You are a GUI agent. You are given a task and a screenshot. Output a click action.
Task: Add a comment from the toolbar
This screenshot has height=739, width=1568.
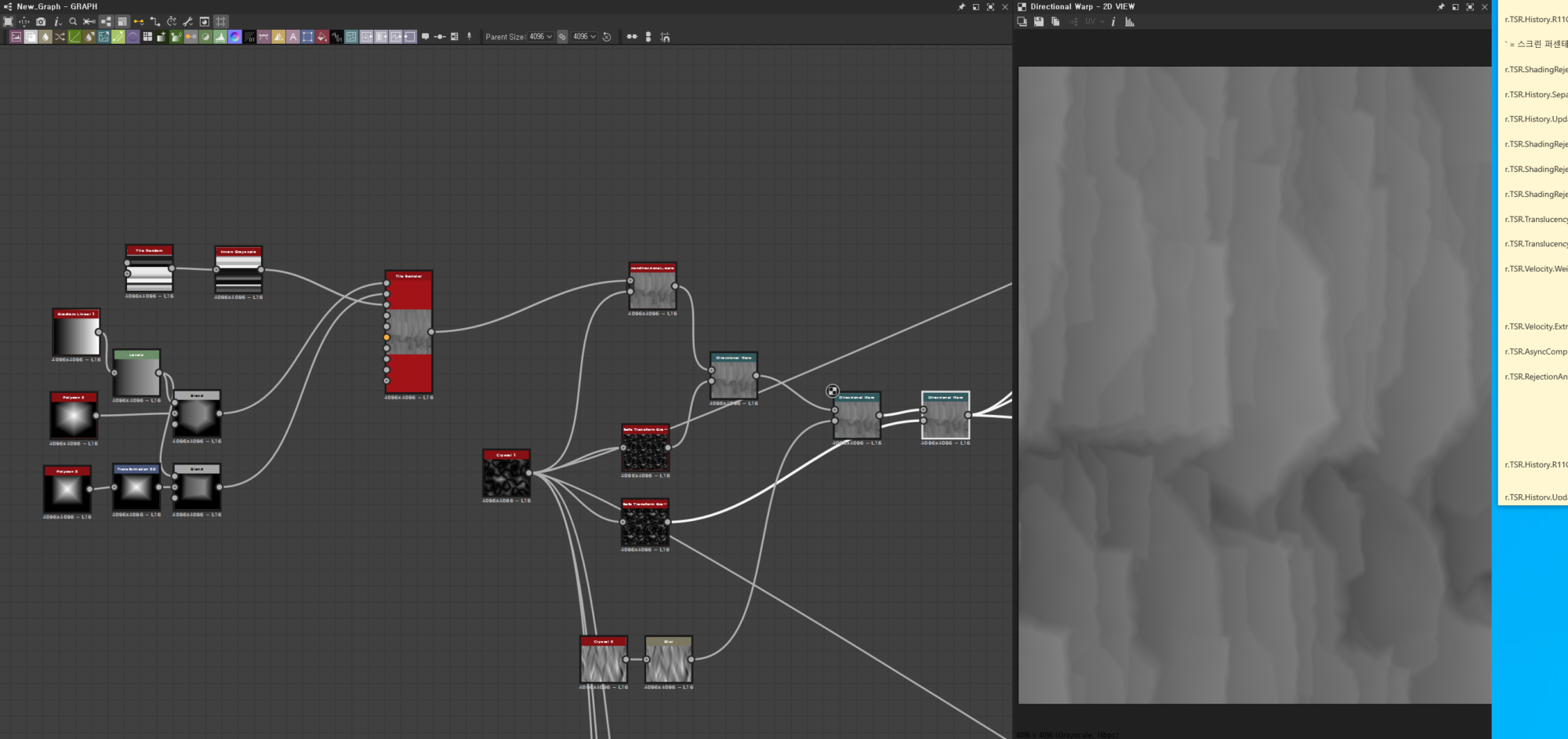(x=425, y=37)
